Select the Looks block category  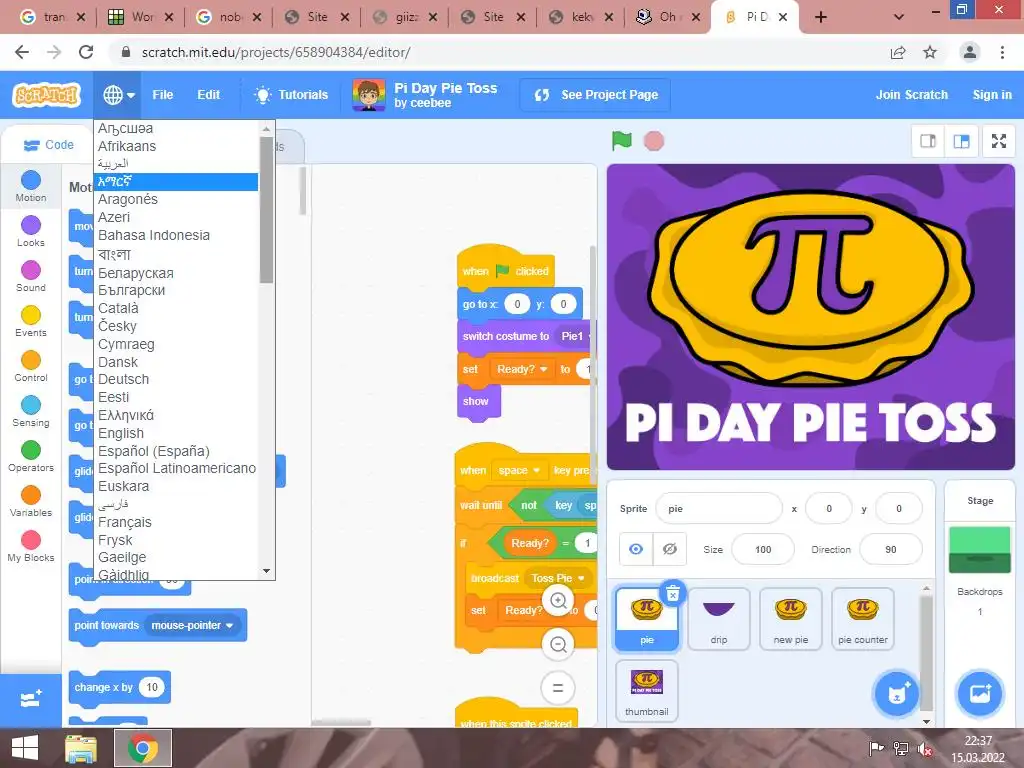tap(31, 231)
